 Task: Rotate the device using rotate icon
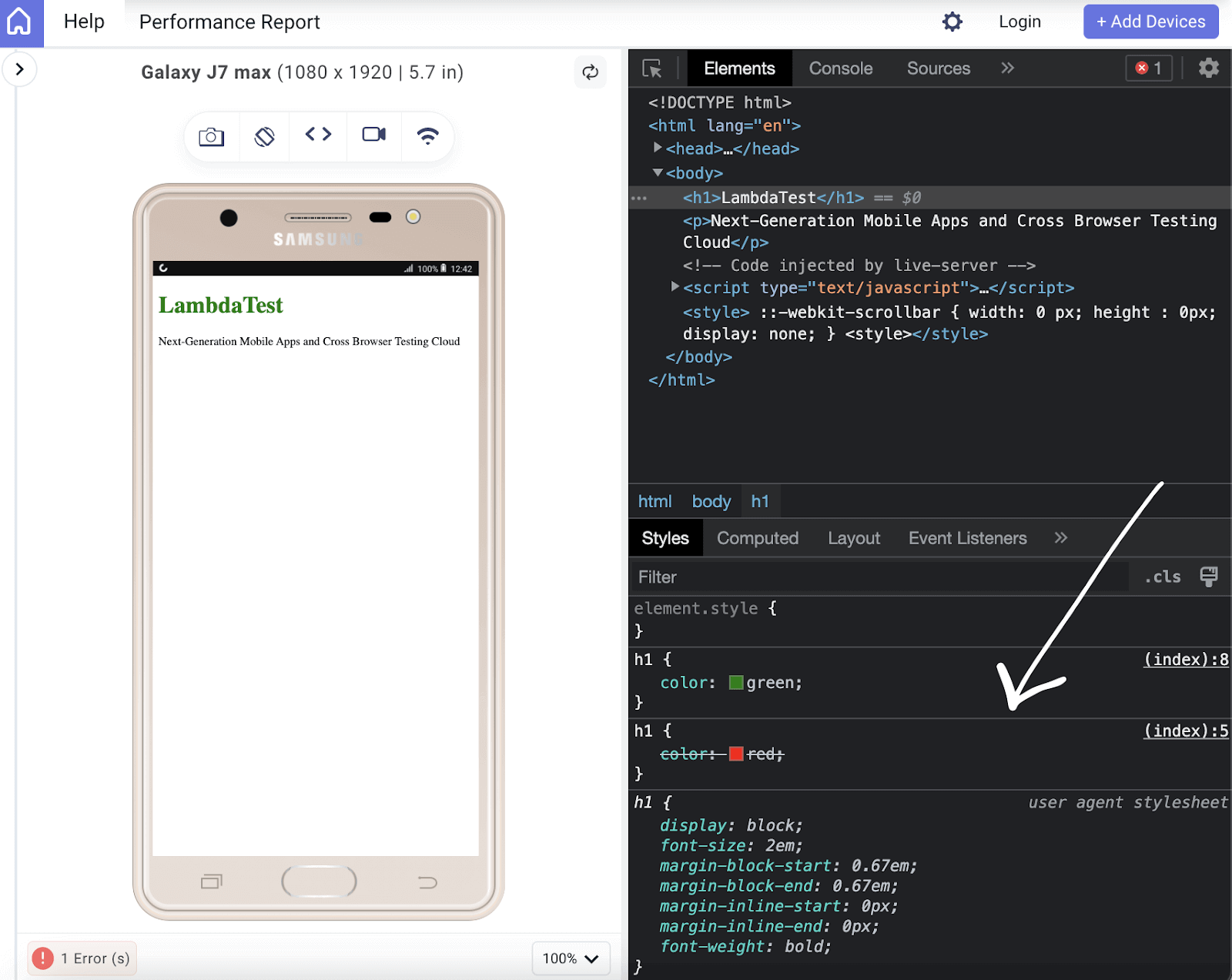pos(264,137)
